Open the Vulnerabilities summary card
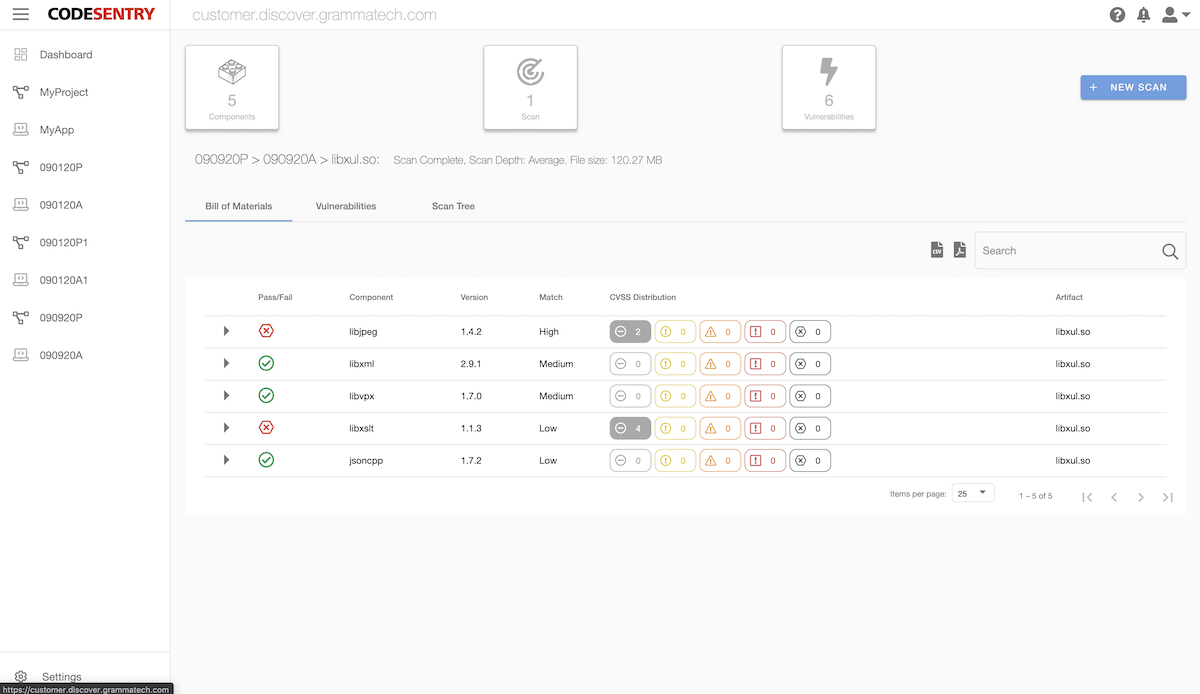Viewport: 1200px width, 694px height. 828,87
